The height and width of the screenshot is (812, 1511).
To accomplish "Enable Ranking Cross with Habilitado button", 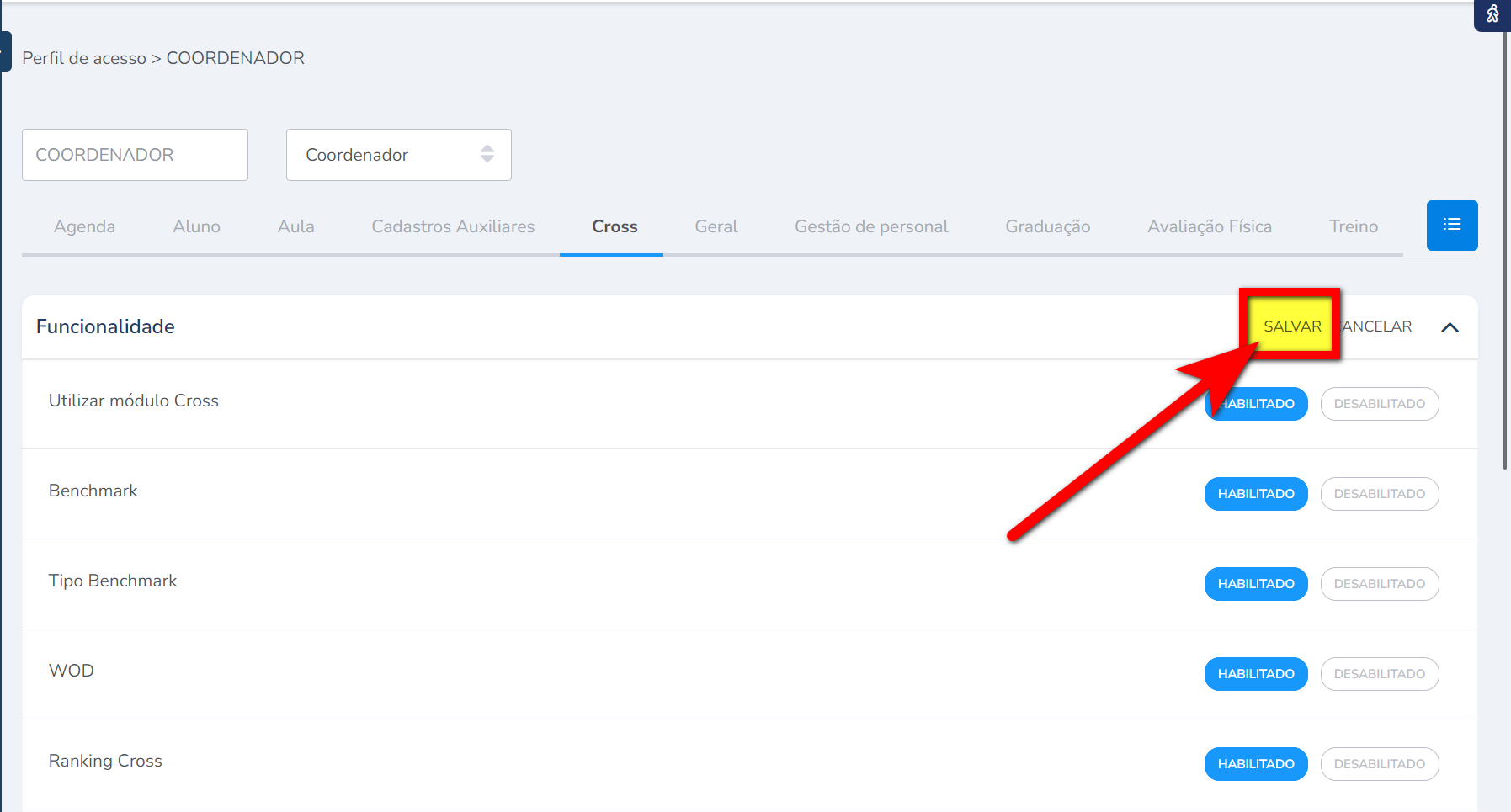I will point(1255,764).
